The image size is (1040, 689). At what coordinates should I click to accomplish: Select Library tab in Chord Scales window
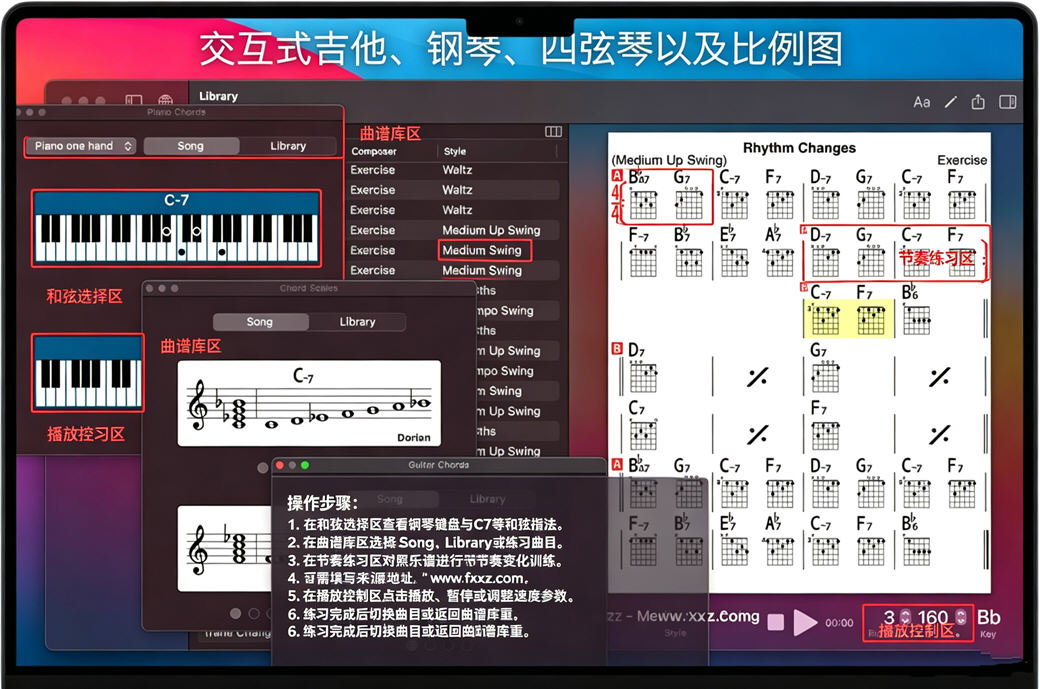point(358,322)
